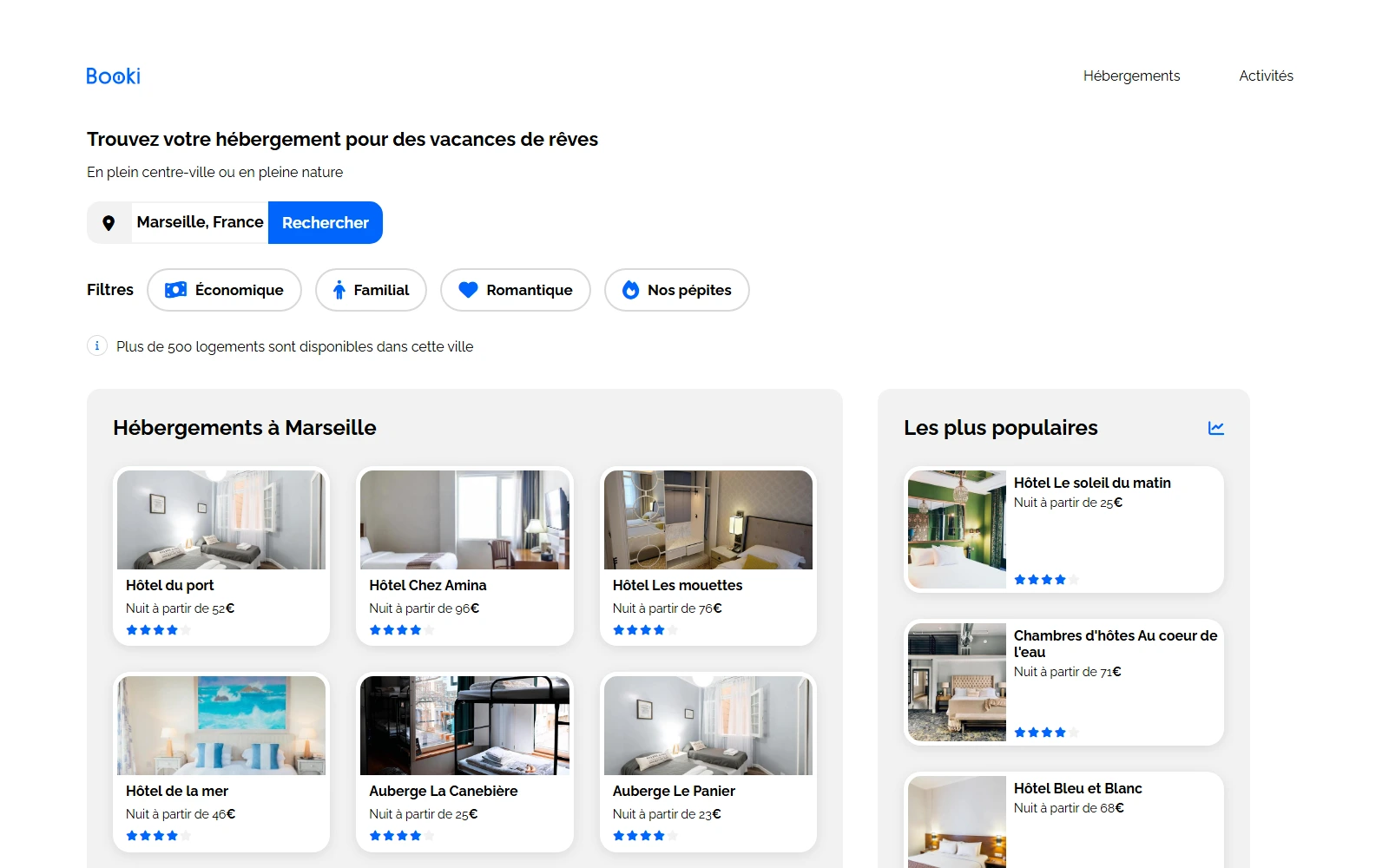Click the banknote icon in Économique filter
Image resolution: width=1389 pixels, height=868 pixels.
176,290
